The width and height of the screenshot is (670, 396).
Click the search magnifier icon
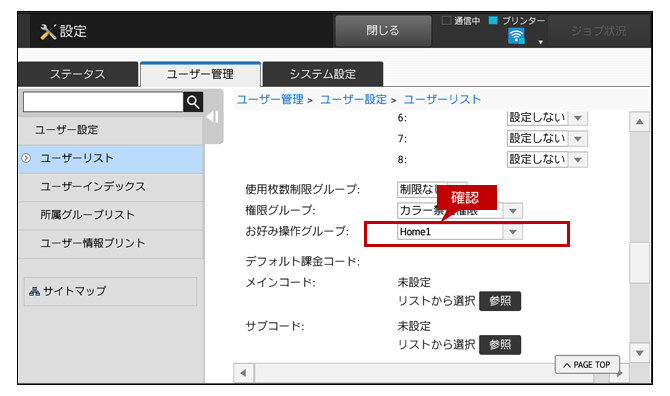193,102
